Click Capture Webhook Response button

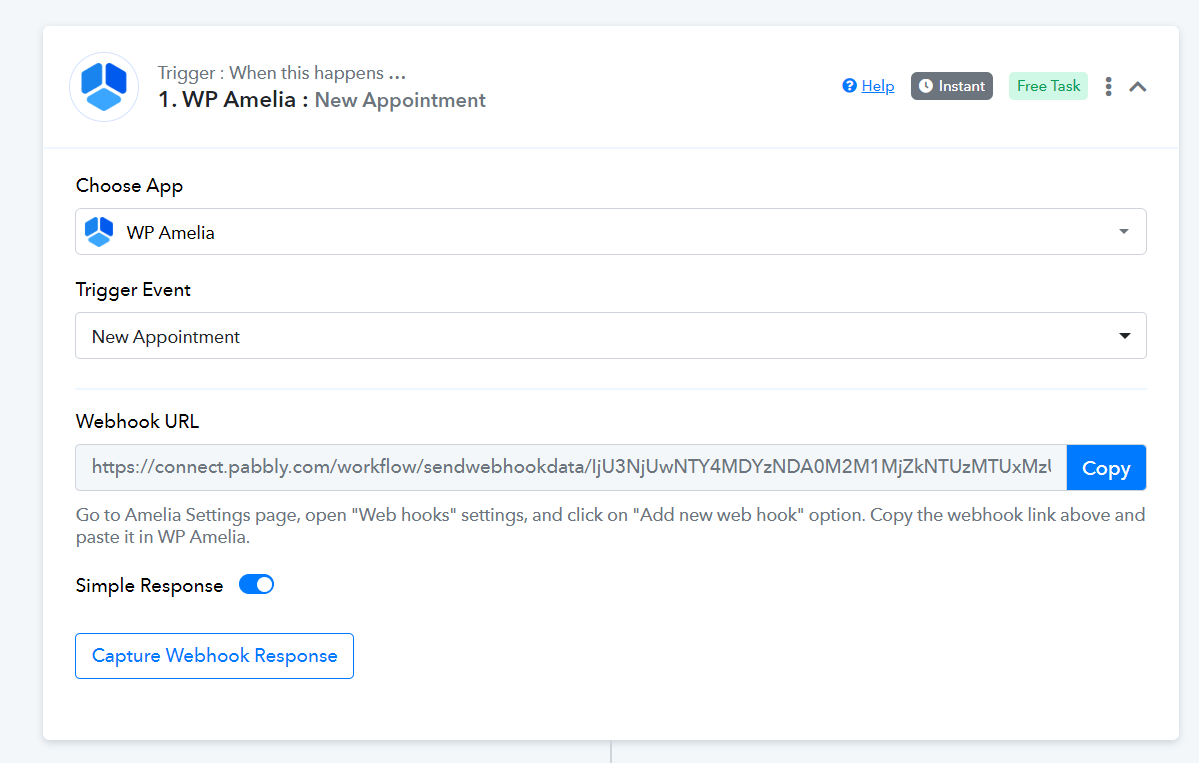(214, 656)
